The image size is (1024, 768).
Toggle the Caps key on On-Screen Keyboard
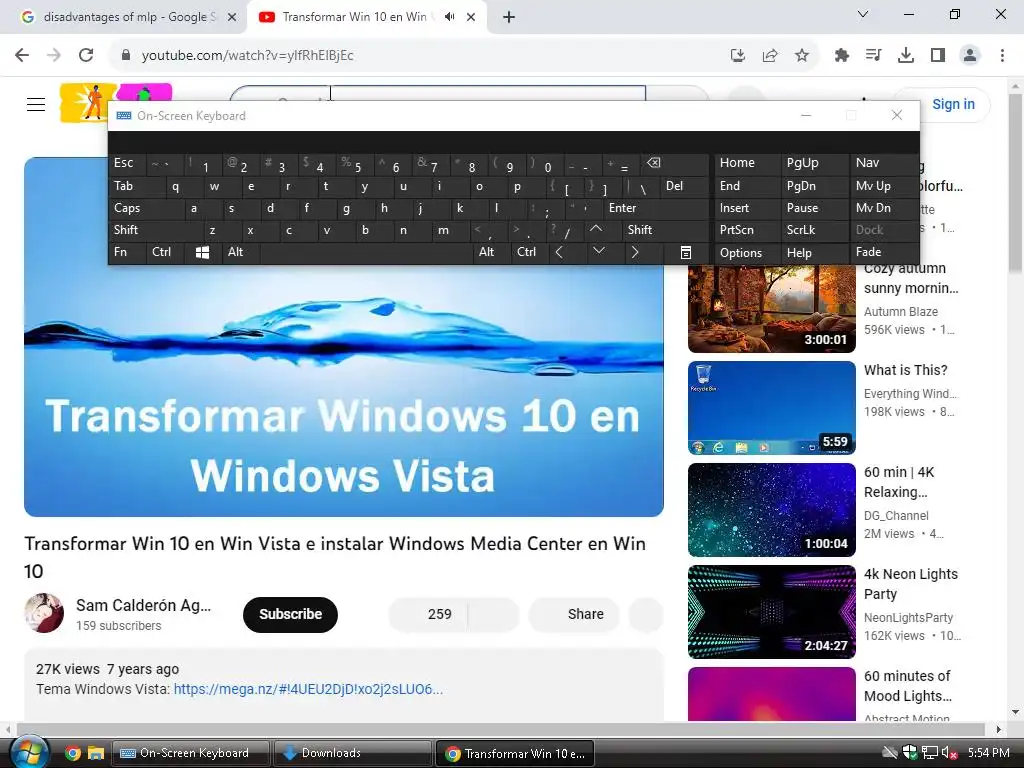(146, 208)
